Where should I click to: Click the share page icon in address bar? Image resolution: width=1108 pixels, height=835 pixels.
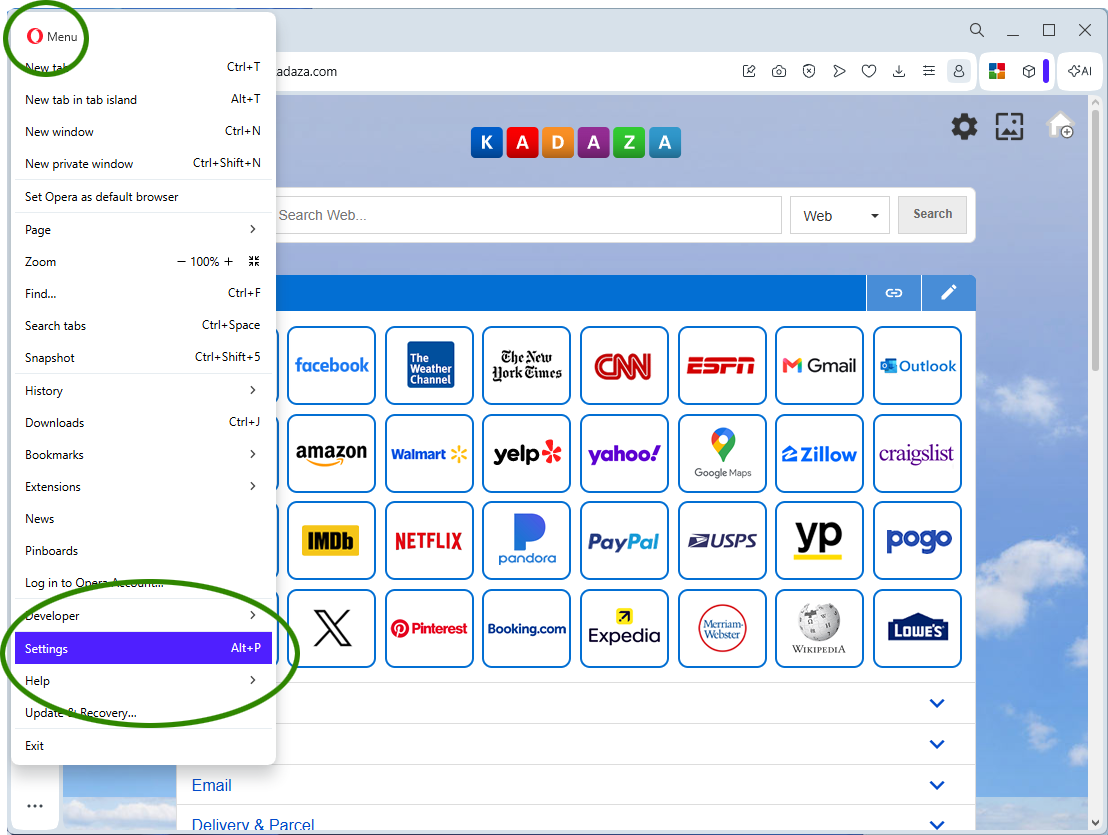pyautogui.click(x=749, y=71)
